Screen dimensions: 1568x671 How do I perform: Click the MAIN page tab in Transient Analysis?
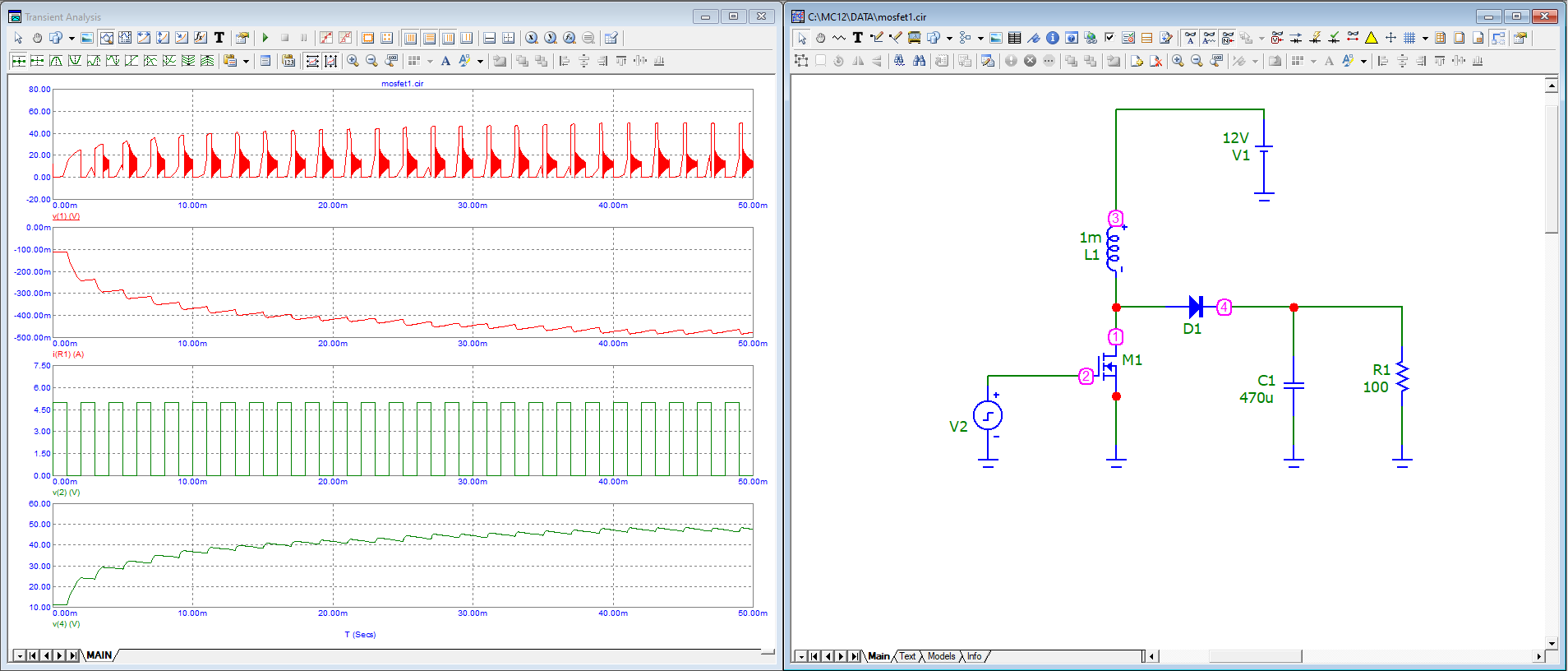(99, 655)
